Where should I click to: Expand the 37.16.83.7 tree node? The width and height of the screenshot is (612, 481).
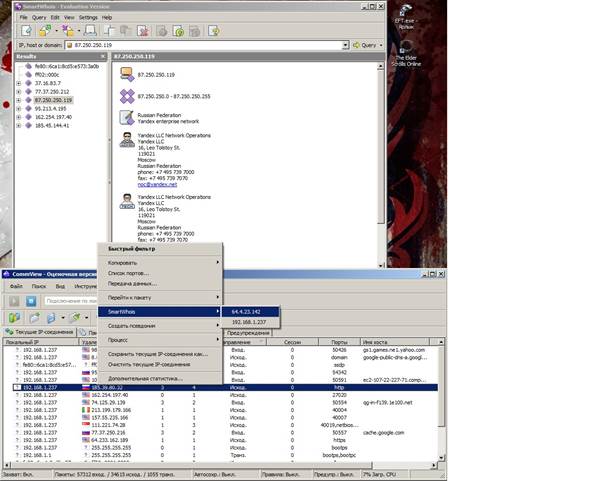[18, 83]
